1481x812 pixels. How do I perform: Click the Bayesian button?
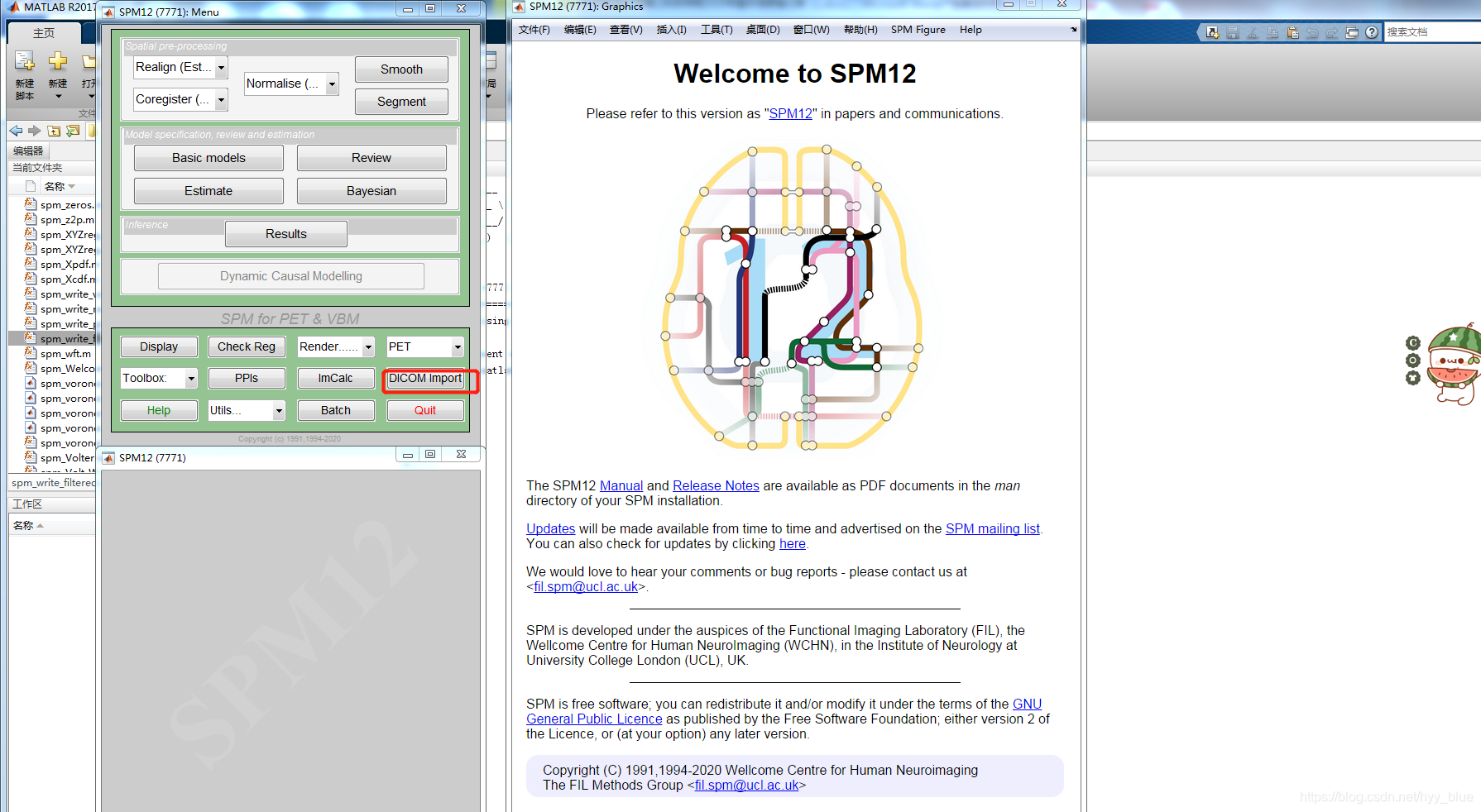pos(371,191)
